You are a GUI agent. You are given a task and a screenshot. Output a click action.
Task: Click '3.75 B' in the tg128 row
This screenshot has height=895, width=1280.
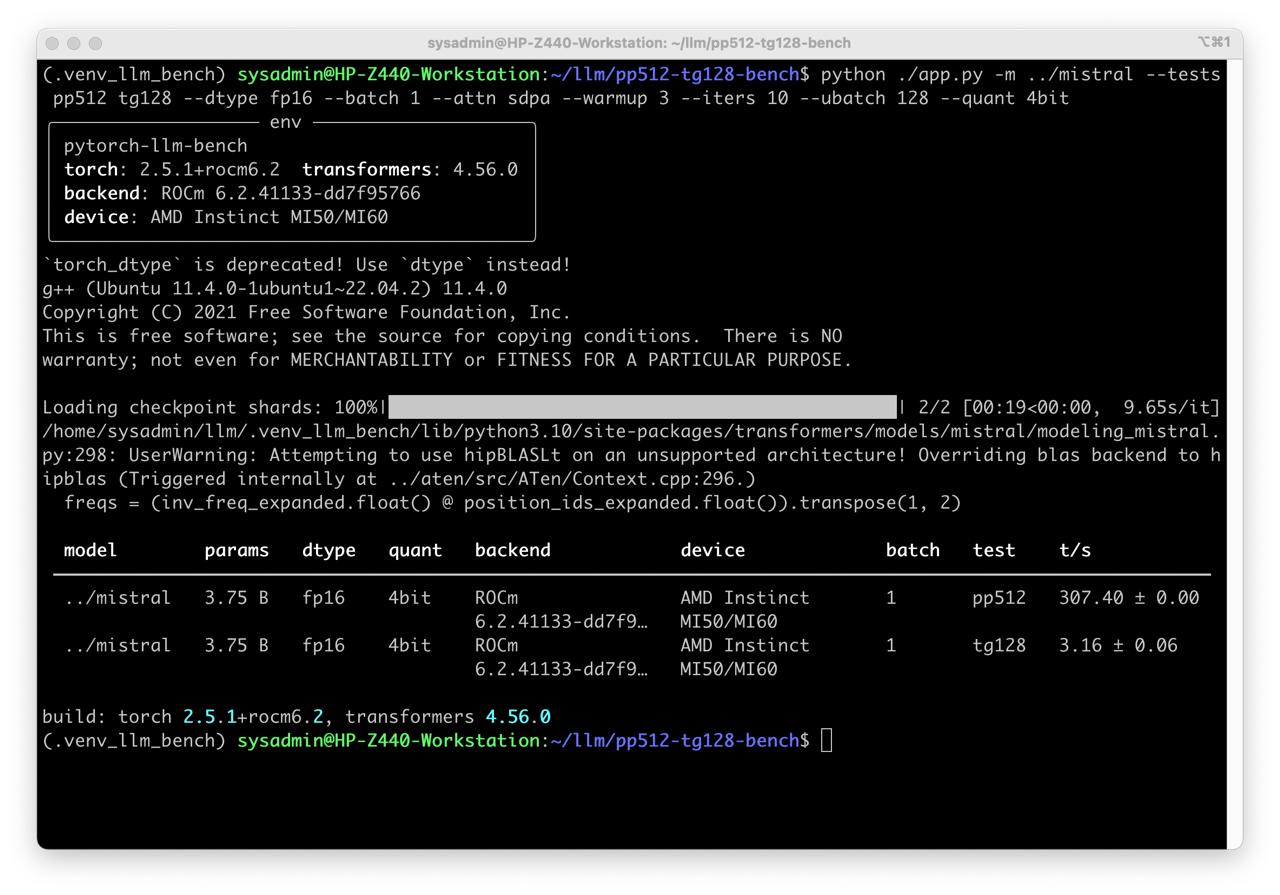[237, 646]
